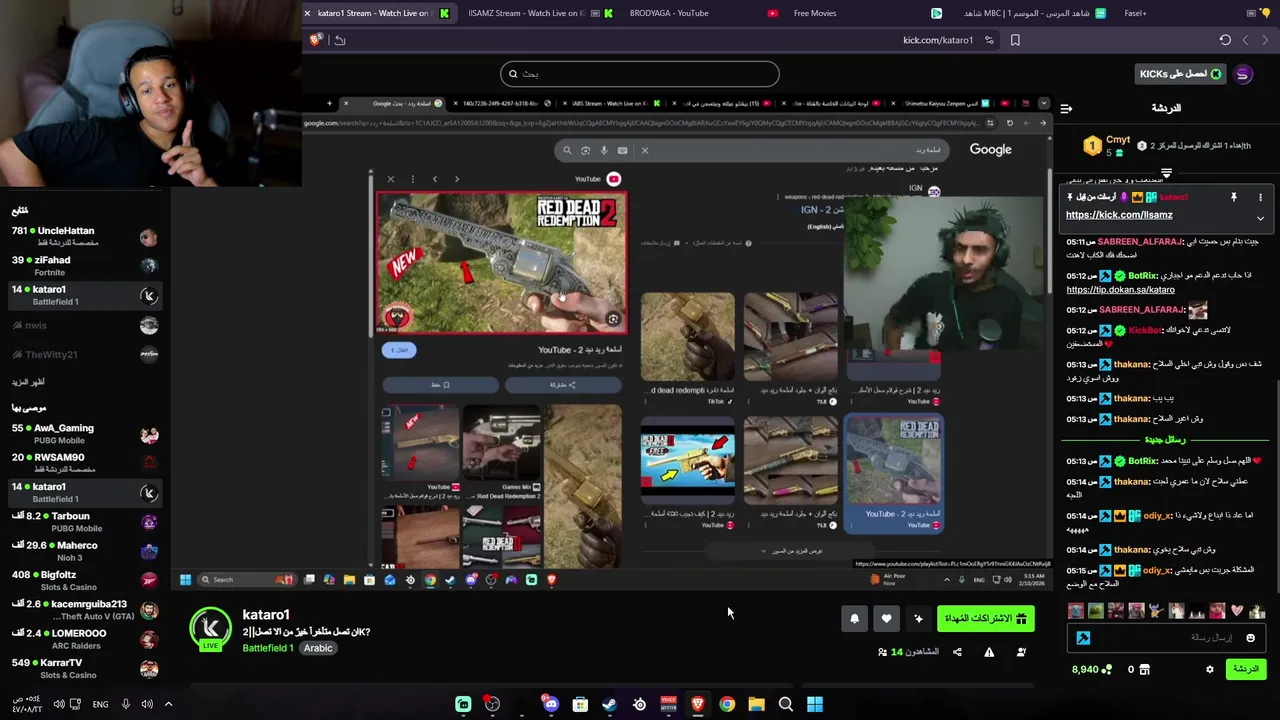Report stream using the warning triangle icon

pos(989,652)
